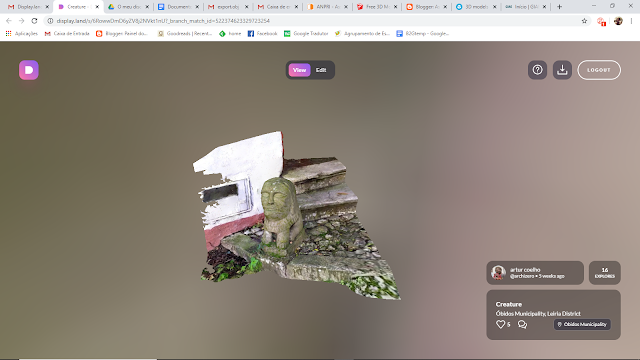Open the home bookmark
This screenshot has width=640, height=360.
pos(230,33)
